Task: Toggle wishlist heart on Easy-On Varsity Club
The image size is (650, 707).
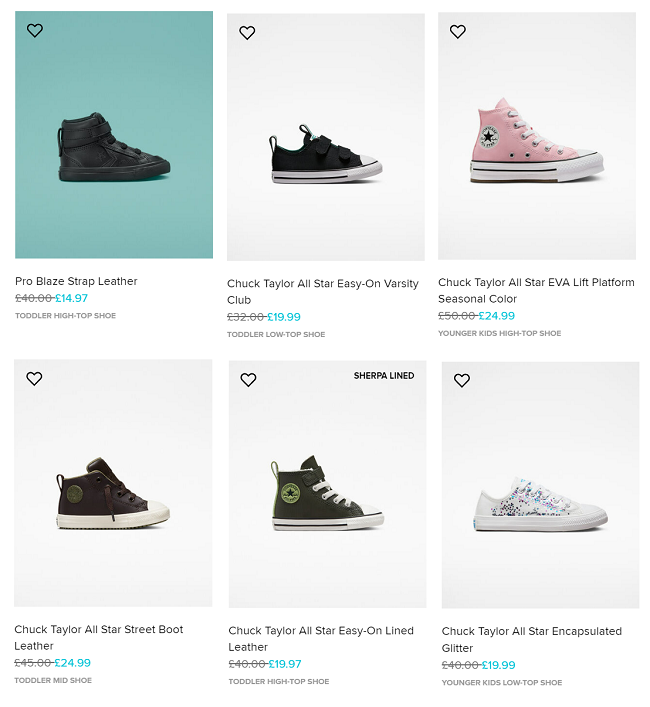Action: (x=247, y=33)
